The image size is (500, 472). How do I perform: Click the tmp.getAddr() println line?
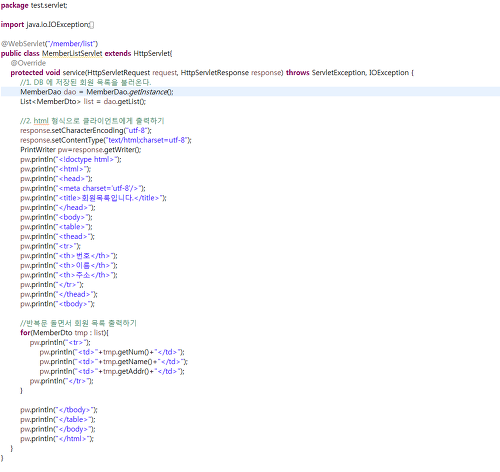(112, 371)
